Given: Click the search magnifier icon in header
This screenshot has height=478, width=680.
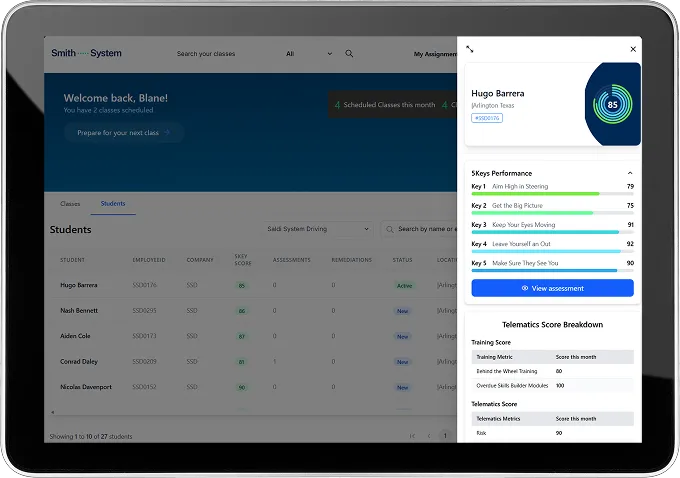Looking at the screenshot, I should (349, 54).
